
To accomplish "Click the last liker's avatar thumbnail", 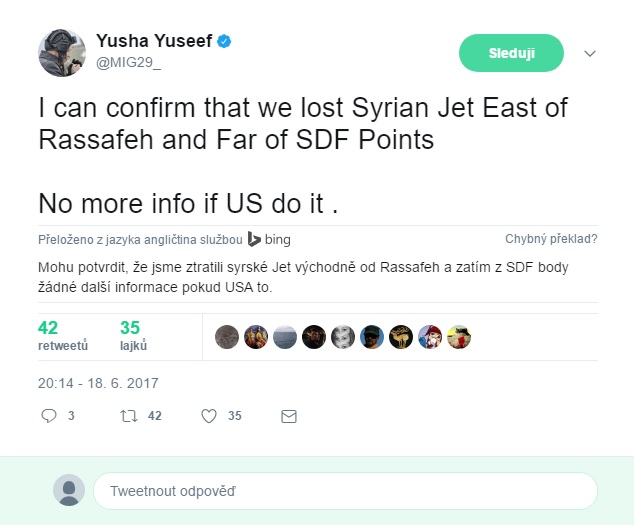I will 459,337.
